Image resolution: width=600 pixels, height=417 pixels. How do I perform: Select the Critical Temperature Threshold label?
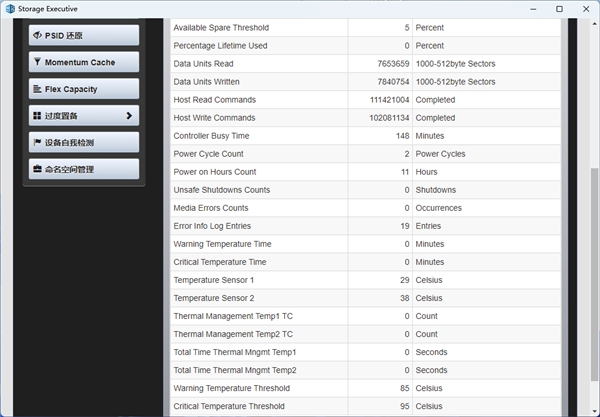point(229,406)
